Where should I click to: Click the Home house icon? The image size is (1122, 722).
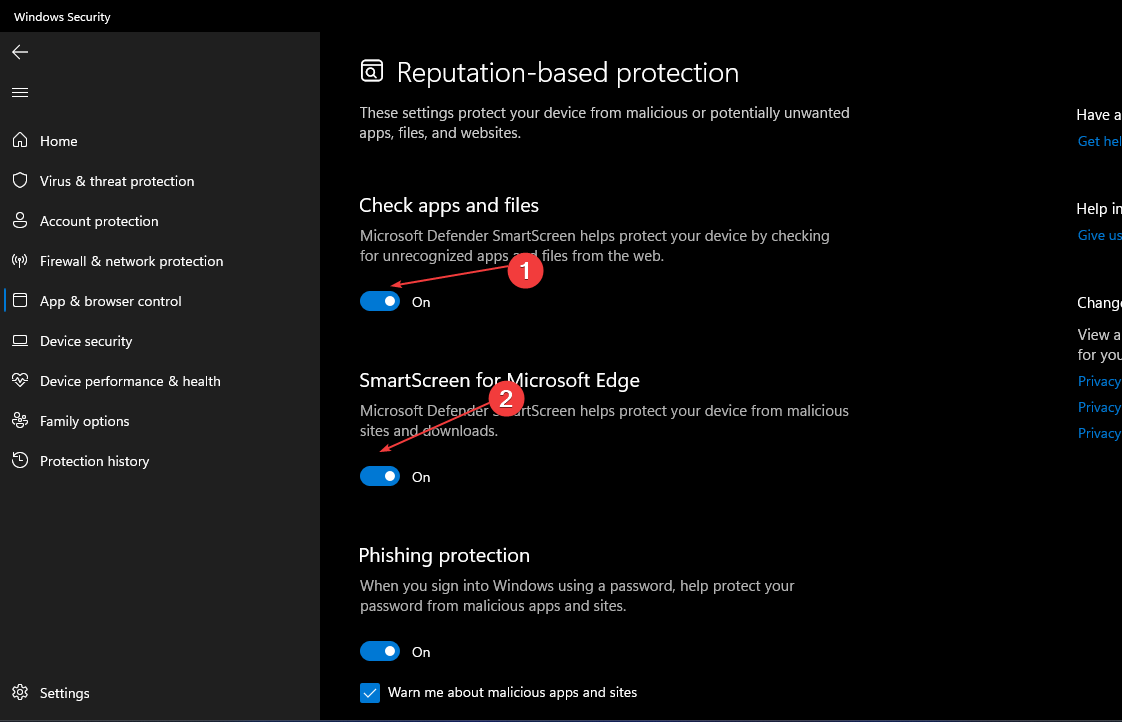(20, 141)
